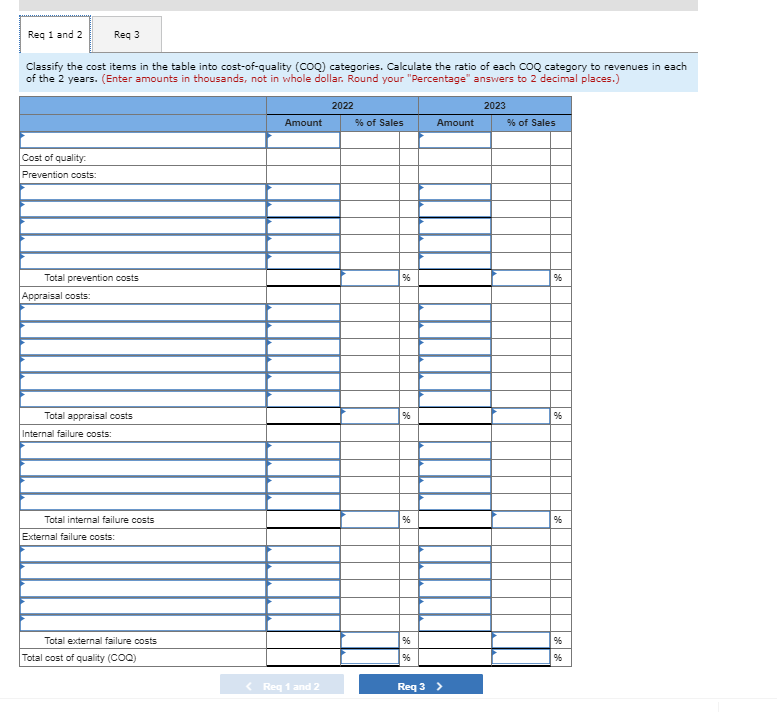
Task: Select 2023 % of Sales for Total cost of quality
Action: pos(521,657)
